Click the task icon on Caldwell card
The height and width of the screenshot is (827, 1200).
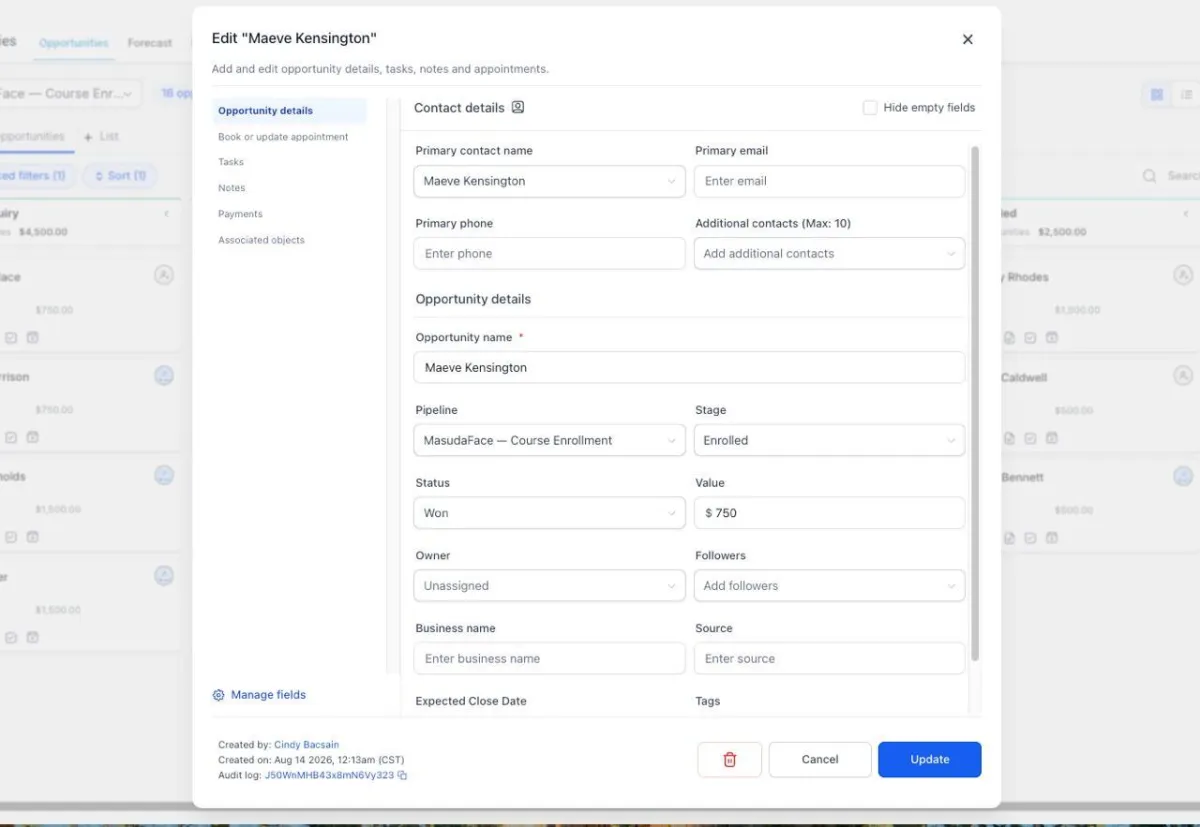tap(1030, 438)
